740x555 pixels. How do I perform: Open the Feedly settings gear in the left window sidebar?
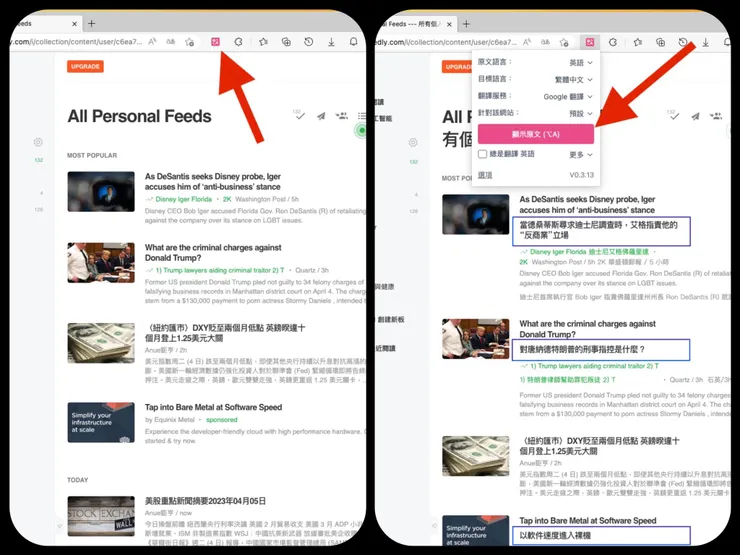click(38, 142)
